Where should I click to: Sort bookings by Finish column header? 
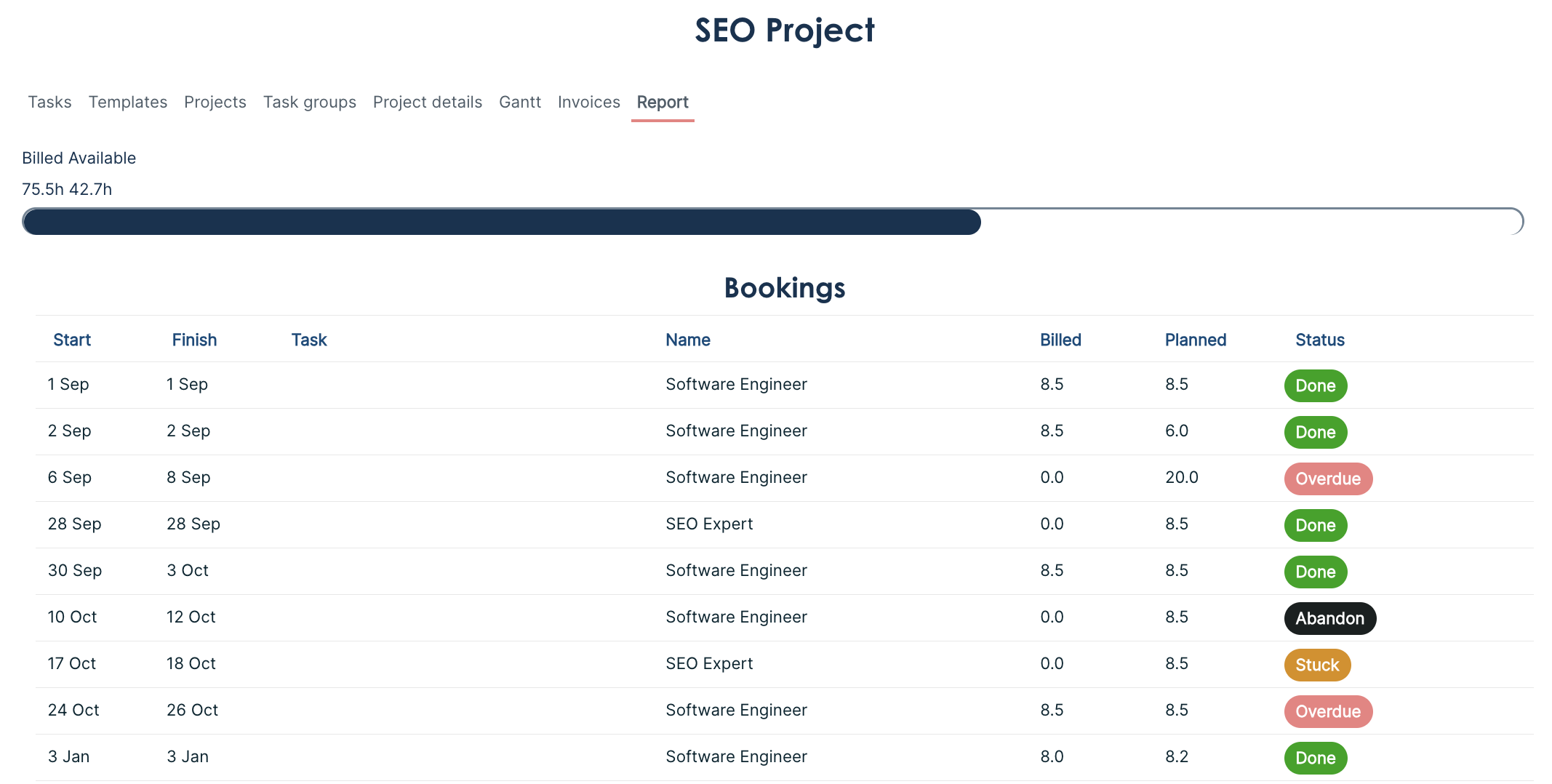194,340
